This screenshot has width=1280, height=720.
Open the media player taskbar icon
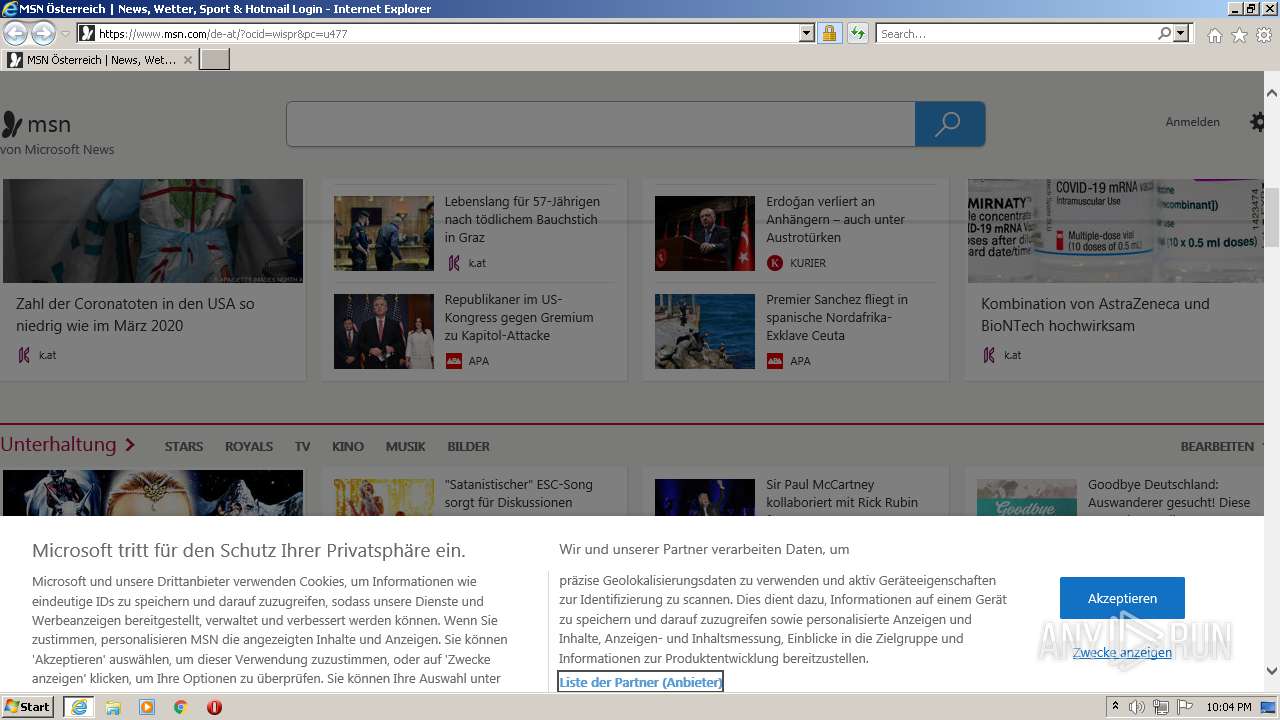(x=147, y=707)
